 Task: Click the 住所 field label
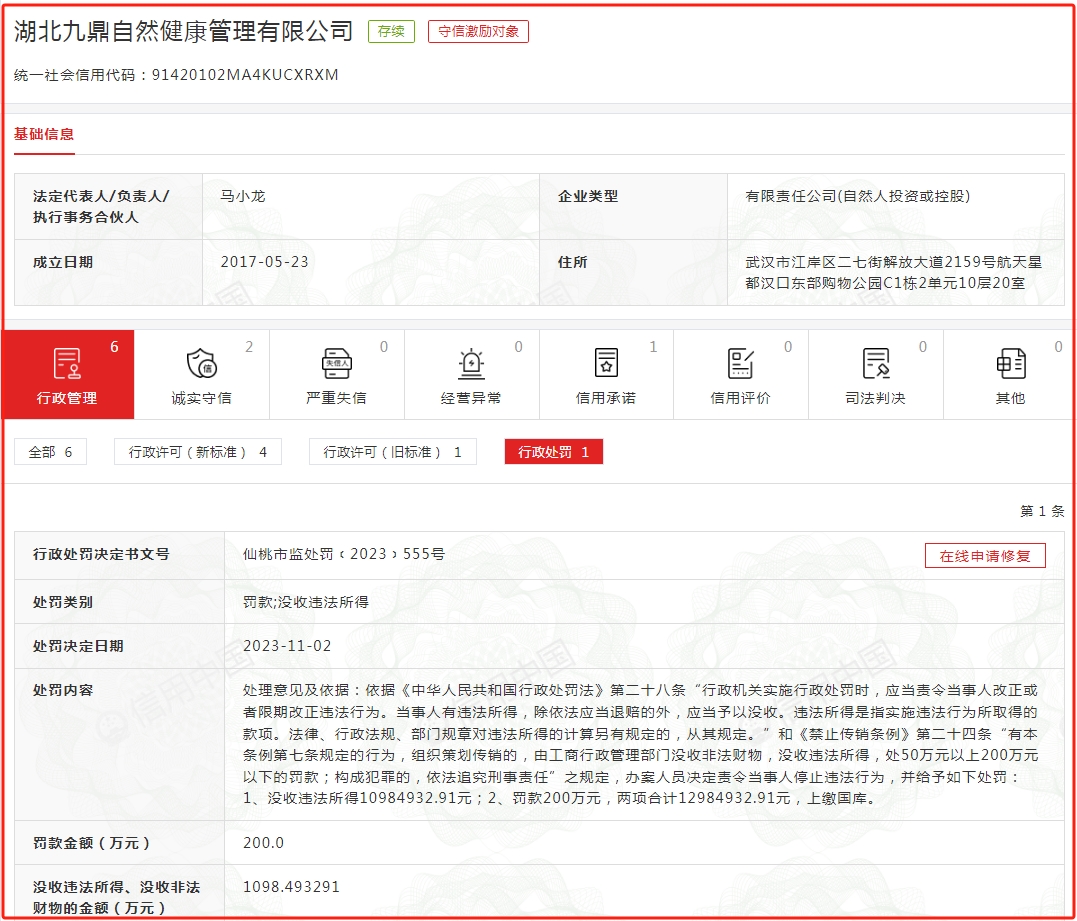coord(573,262)
